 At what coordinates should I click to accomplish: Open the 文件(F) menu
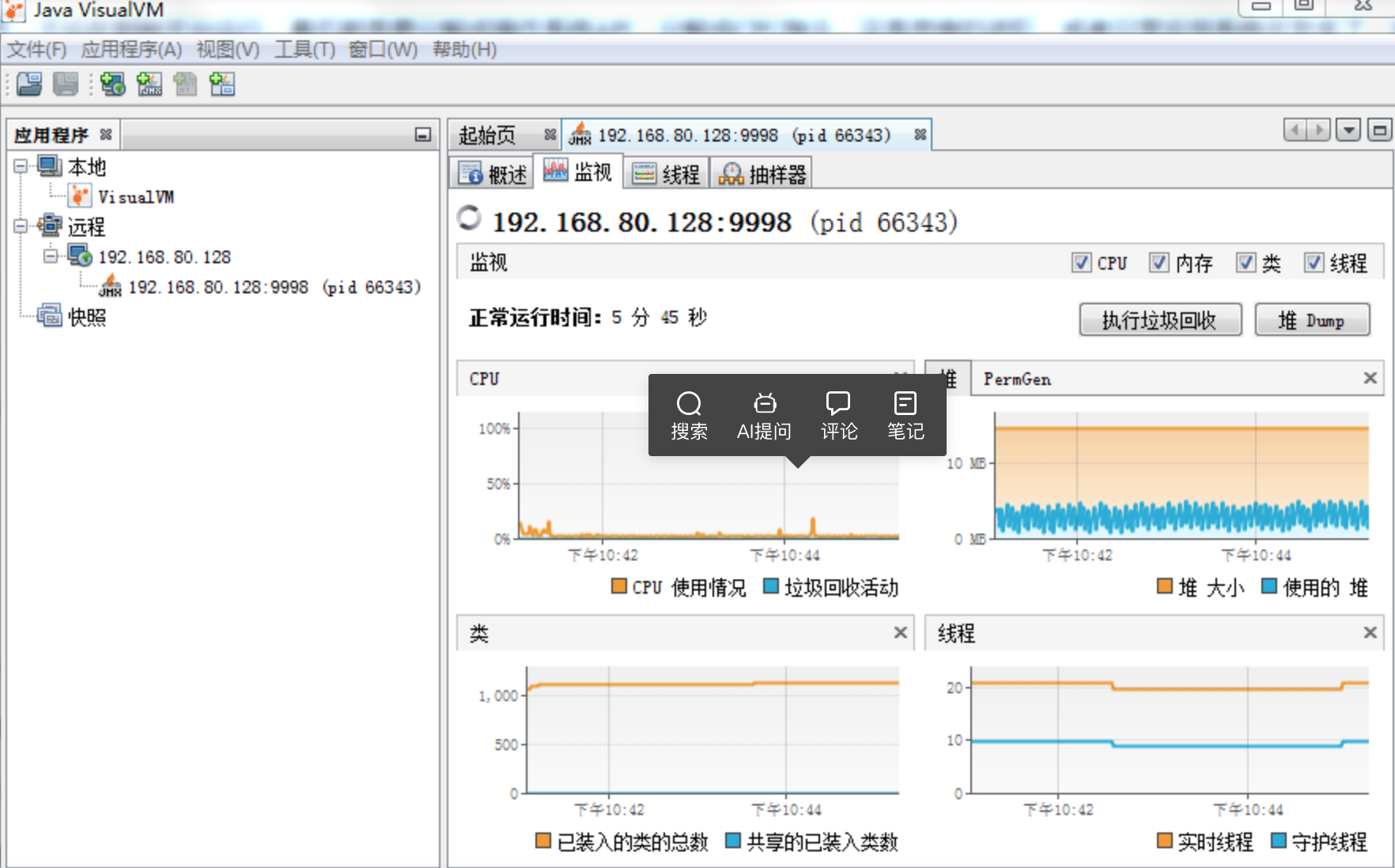pyautogui.click(x=36, y=50)
